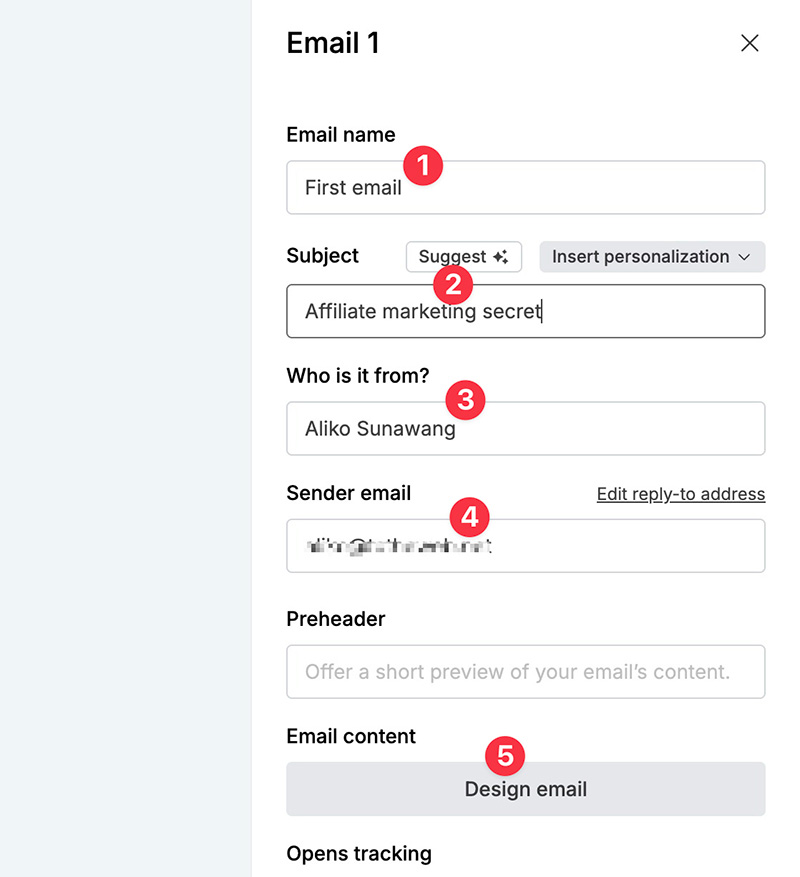Select the red step 3 marker
The image size is (800, 877).
tap(465, 401)
